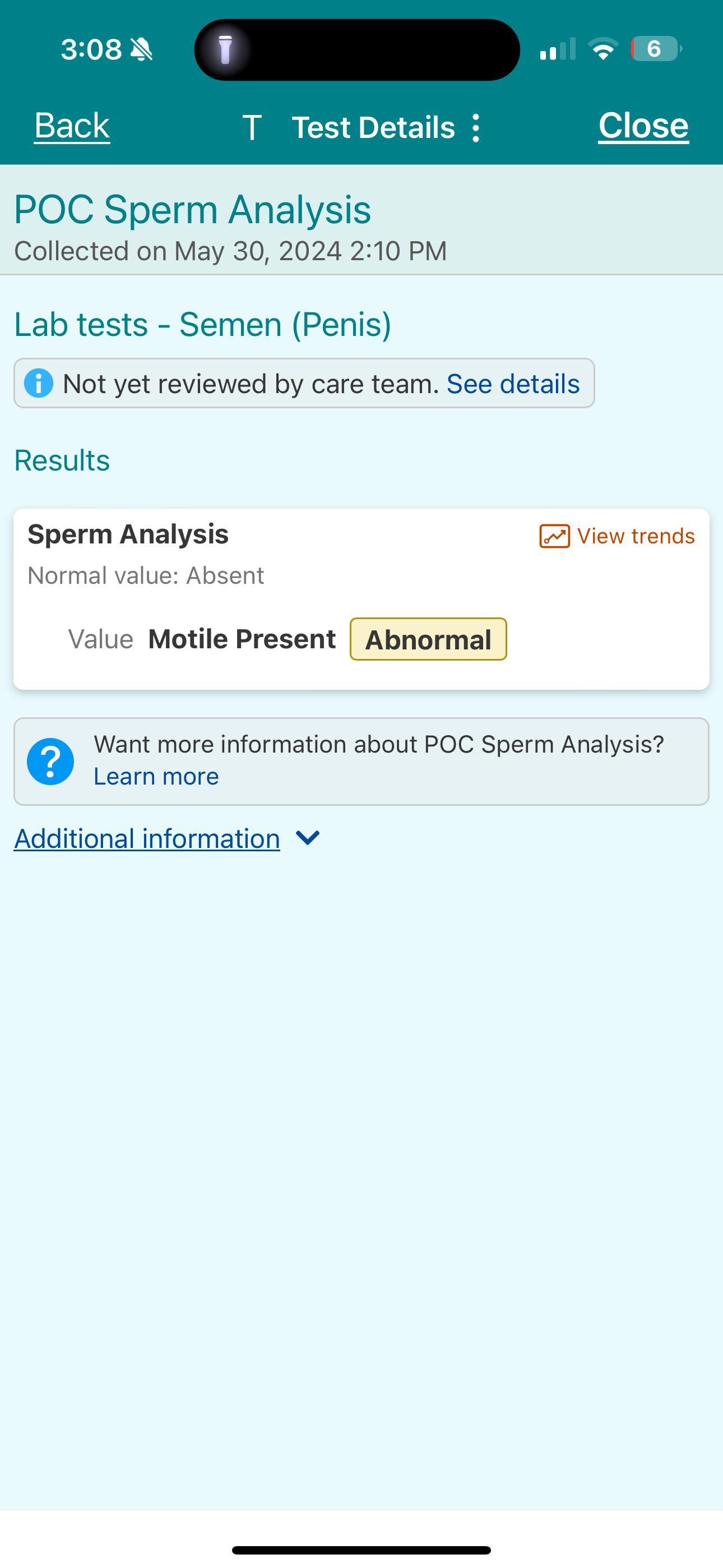Tap the Learn more link
Screen dimensions: 723x1568
click(156, 776)
